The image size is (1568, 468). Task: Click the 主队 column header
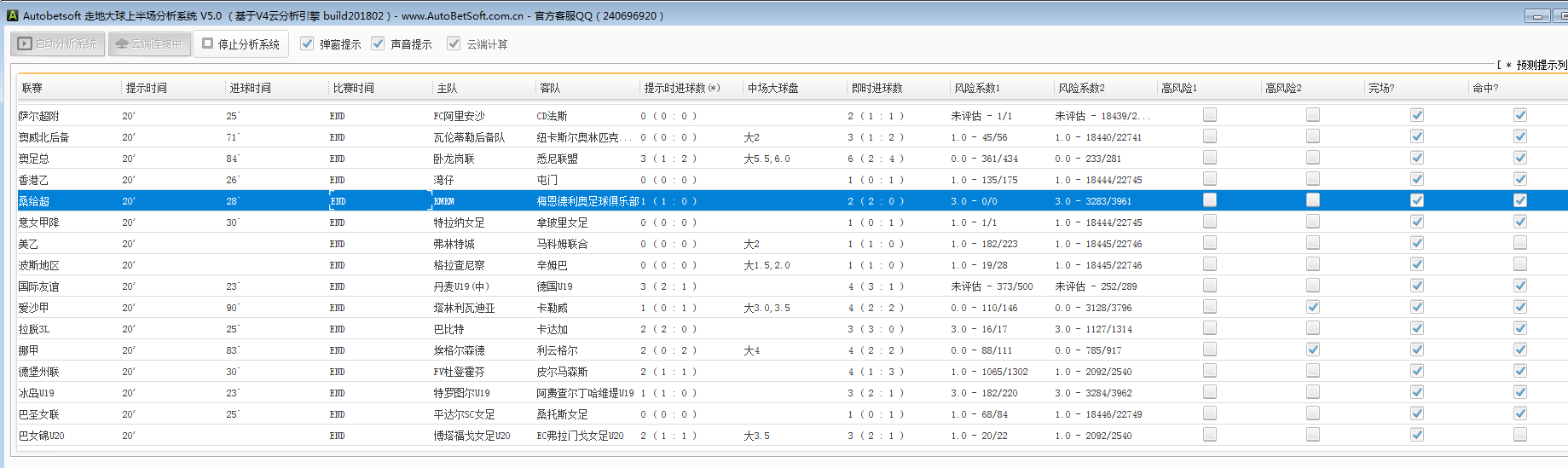point(447,88)
